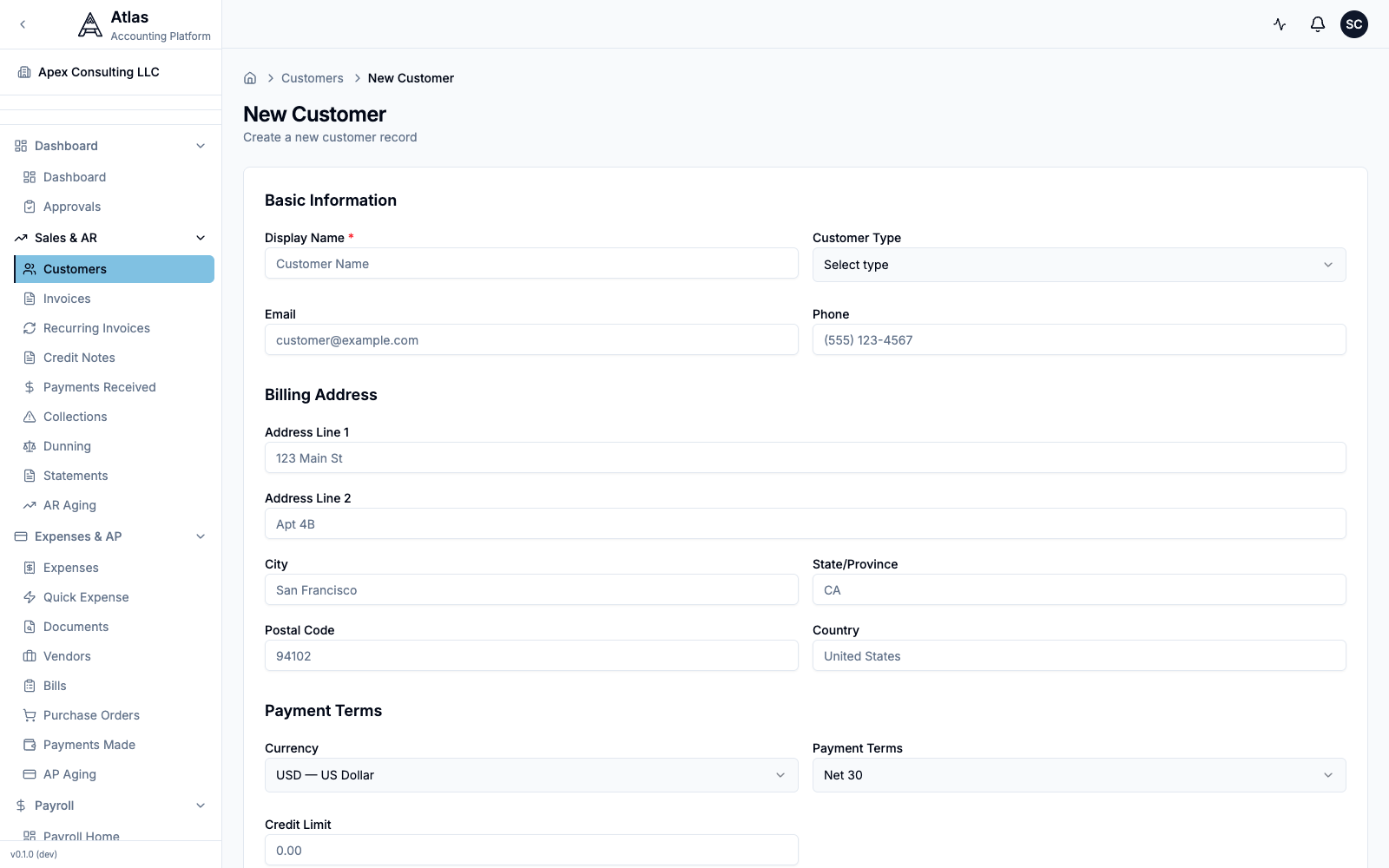Focus the Email input field

(x=531, y=340)
